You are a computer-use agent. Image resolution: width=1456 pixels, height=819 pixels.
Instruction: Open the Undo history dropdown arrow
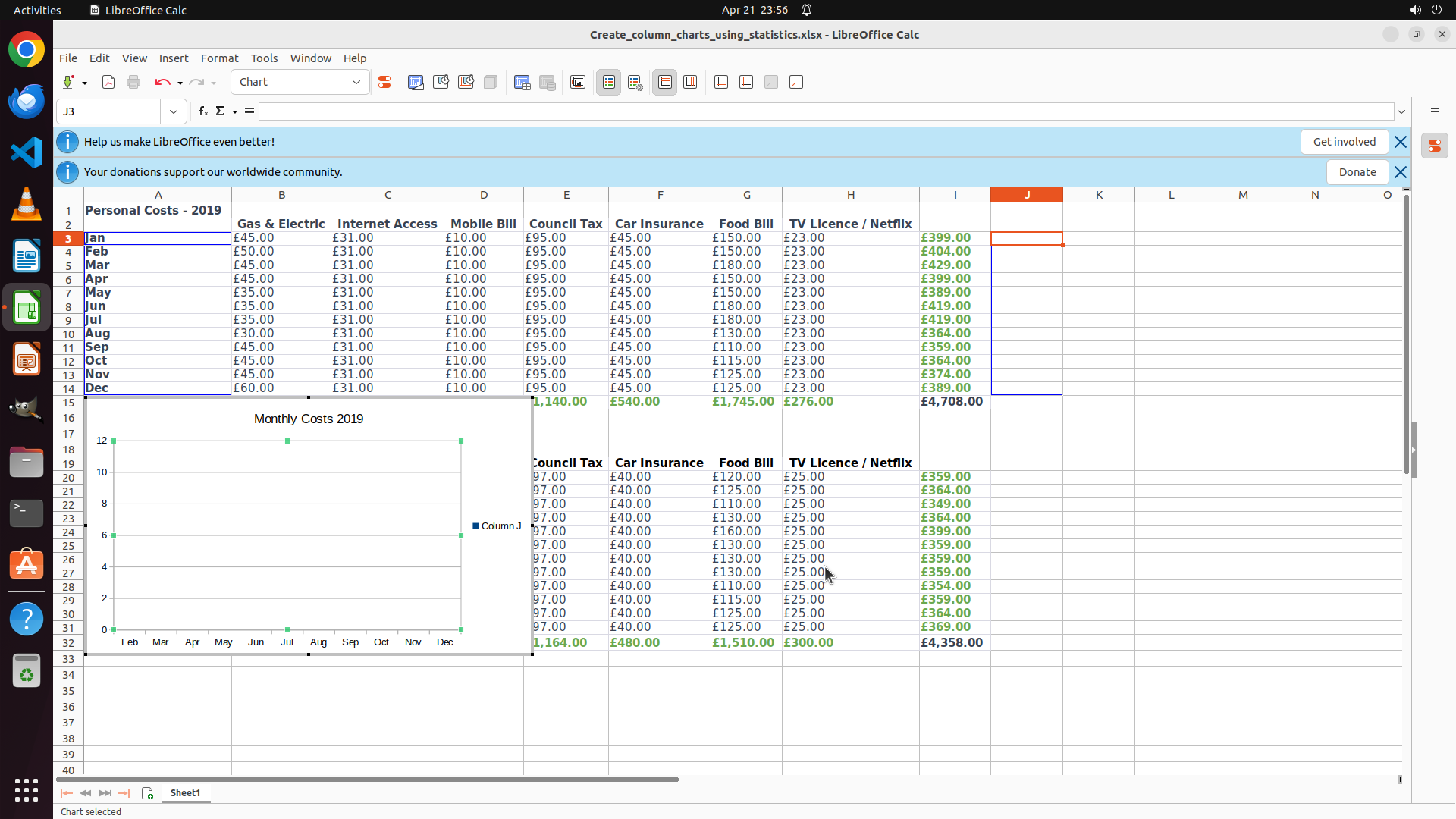pyautogui.click(x=180, y=83)
